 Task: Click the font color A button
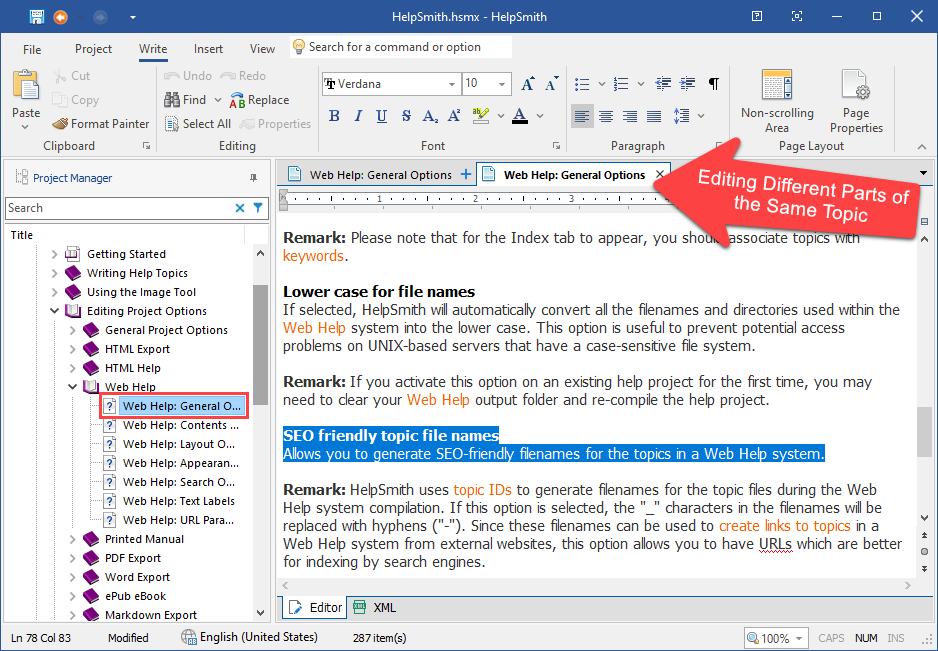(520, 116)
